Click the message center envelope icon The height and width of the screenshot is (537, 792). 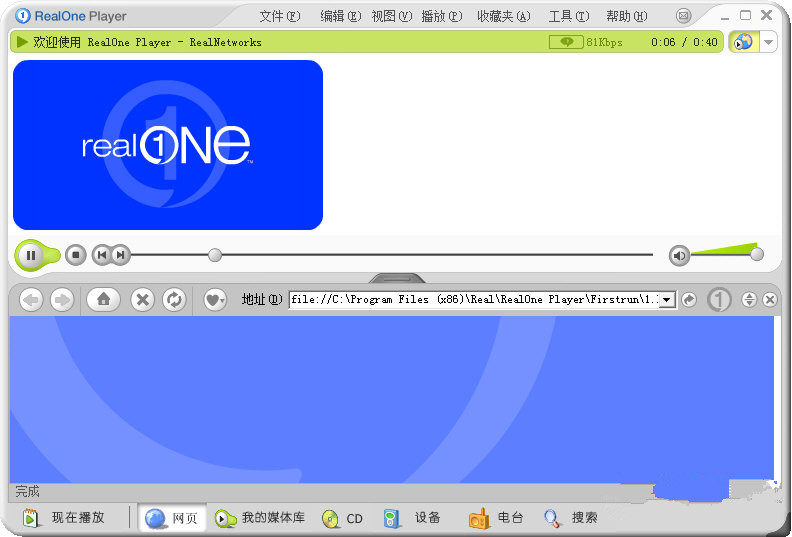683,16
